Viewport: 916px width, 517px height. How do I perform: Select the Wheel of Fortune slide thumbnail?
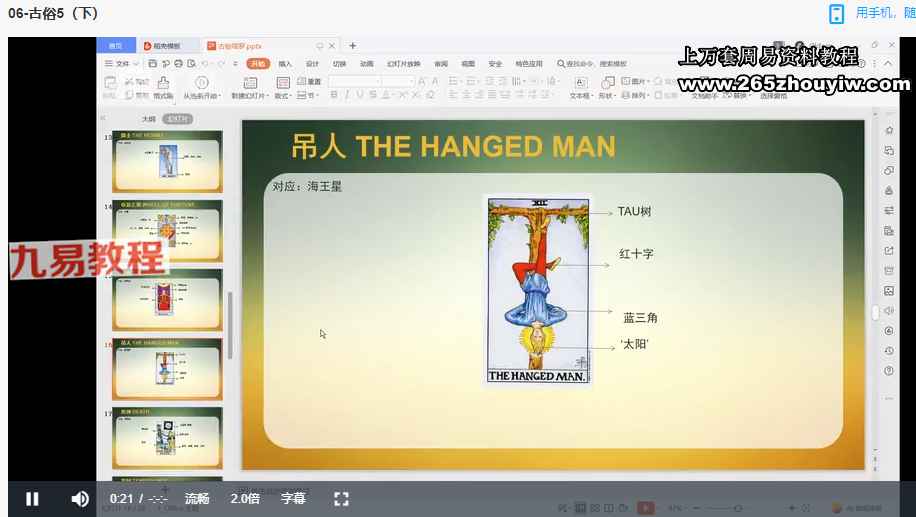coord(168,230)
